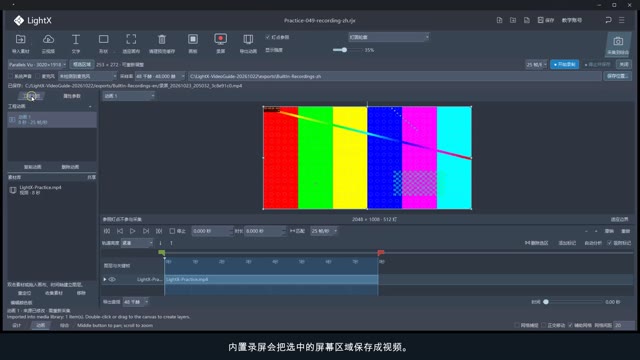Click the save-as document icon in title bar

pyautogui.click(x=527, y=20)
